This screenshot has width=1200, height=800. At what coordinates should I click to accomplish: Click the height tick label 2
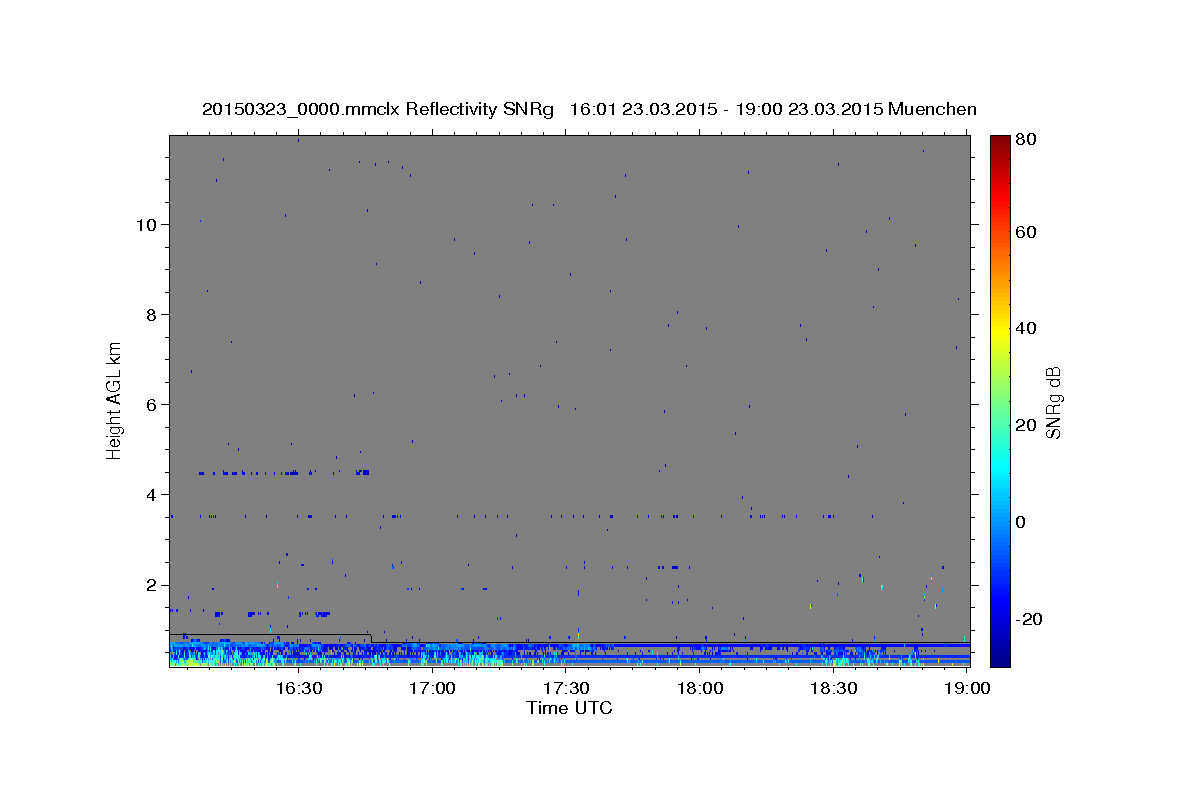(x=152, y=585)
